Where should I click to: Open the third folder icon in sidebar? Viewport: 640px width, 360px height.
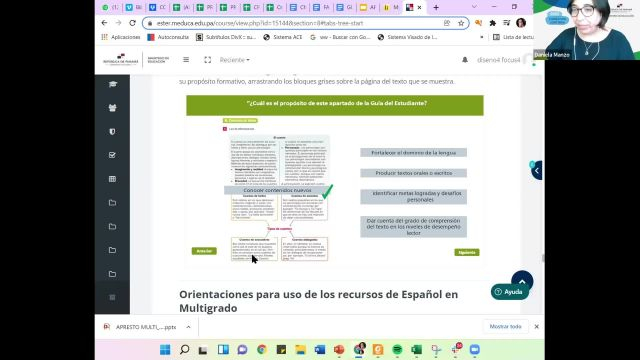tap(112, 250)
